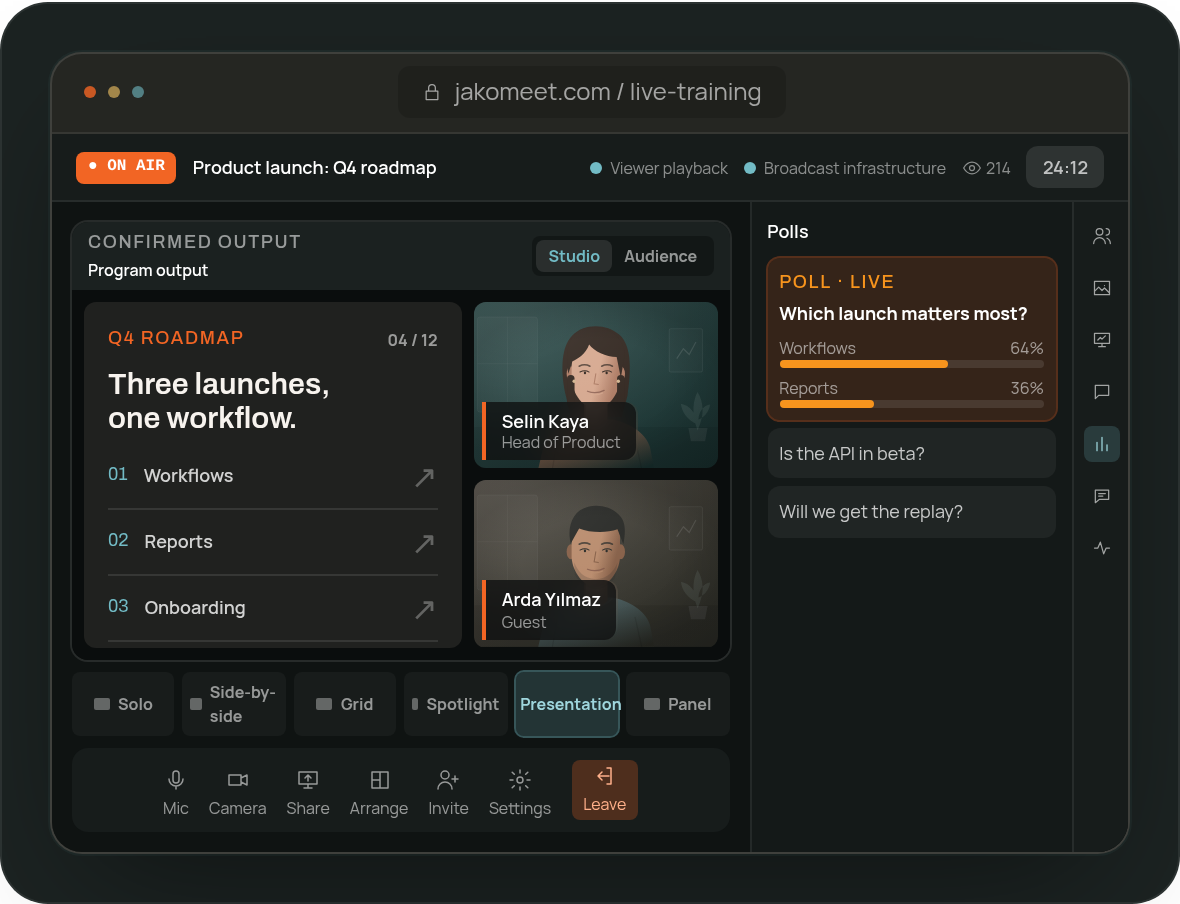Open the live poll card
The width and height of the screenshot is (1180, 904).
coord(911,339)
